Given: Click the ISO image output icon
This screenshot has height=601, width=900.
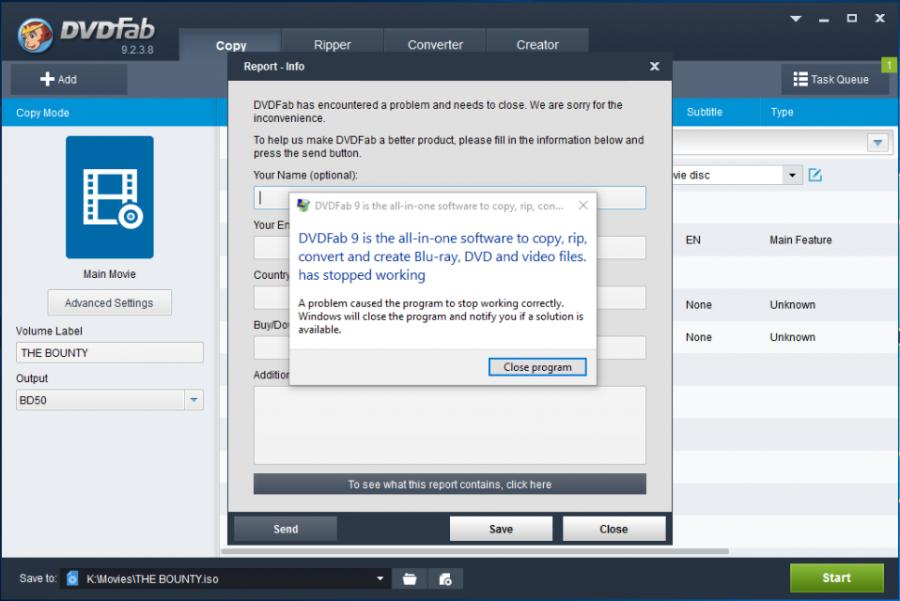Looking at the screenshot, I should pos(445,579).
